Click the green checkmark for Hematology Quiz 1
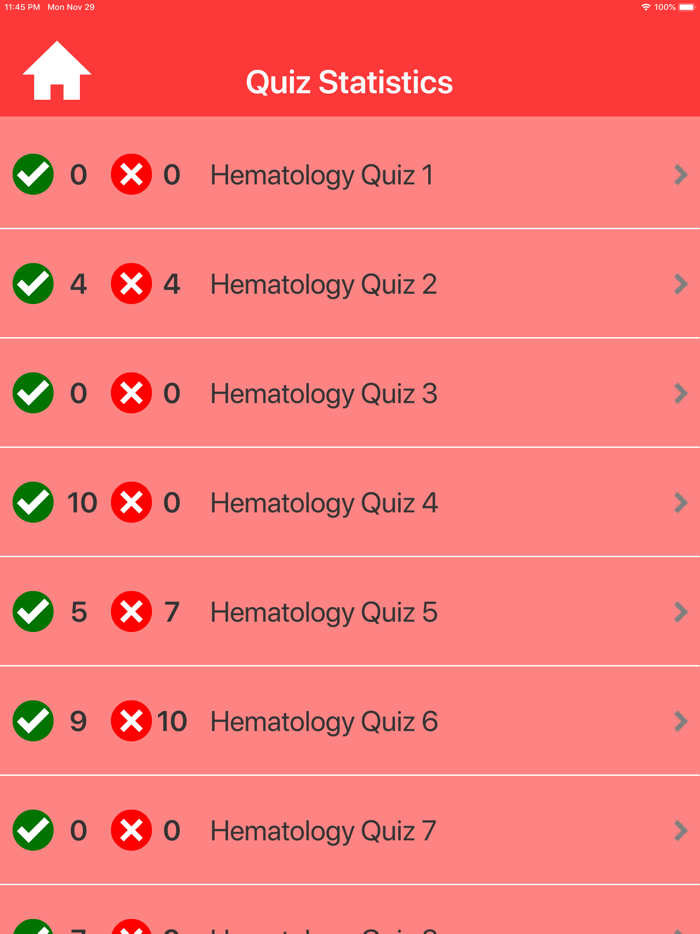 (x=33, y=175)
